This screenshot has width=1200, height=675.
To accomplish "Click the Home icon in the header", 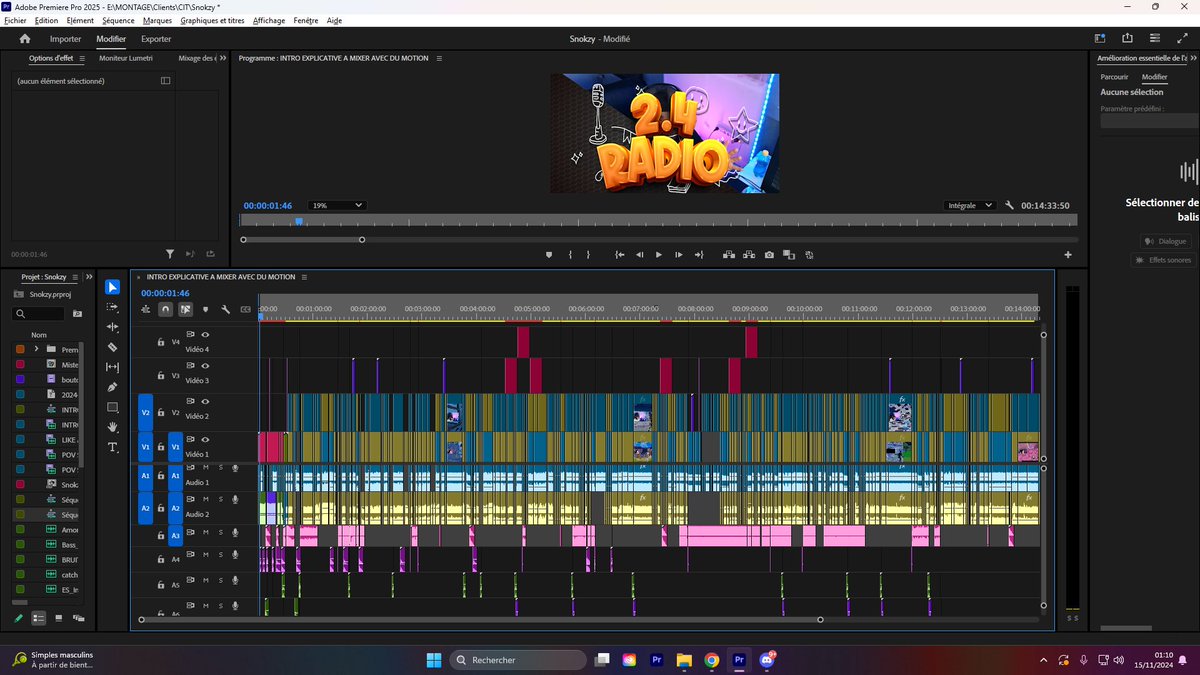I will [x=25, y=39].
